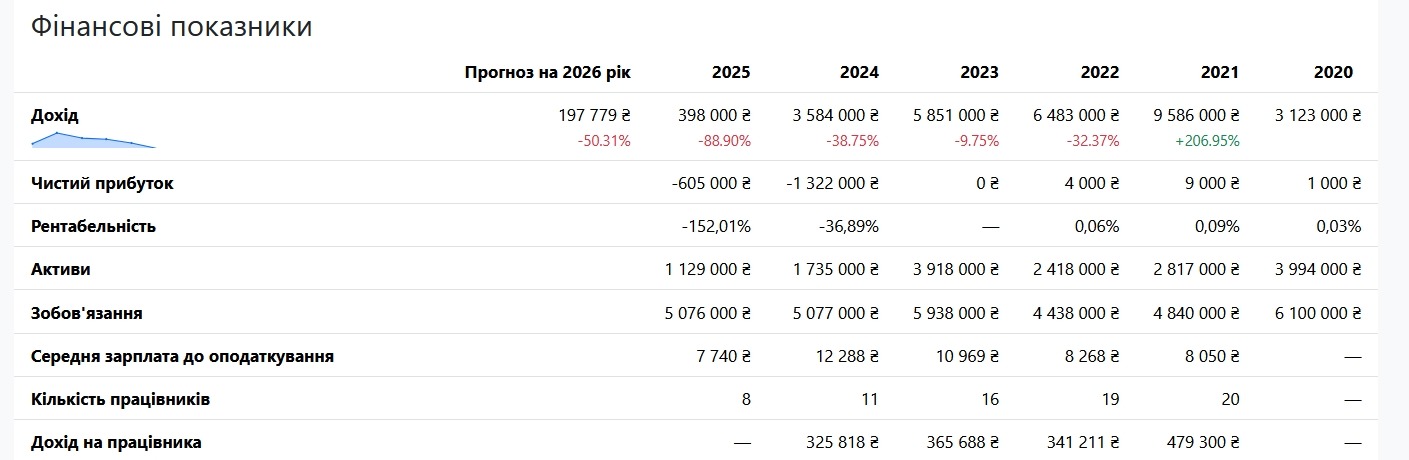
Task: Click the Дохід row label
Action: (55, 115)
